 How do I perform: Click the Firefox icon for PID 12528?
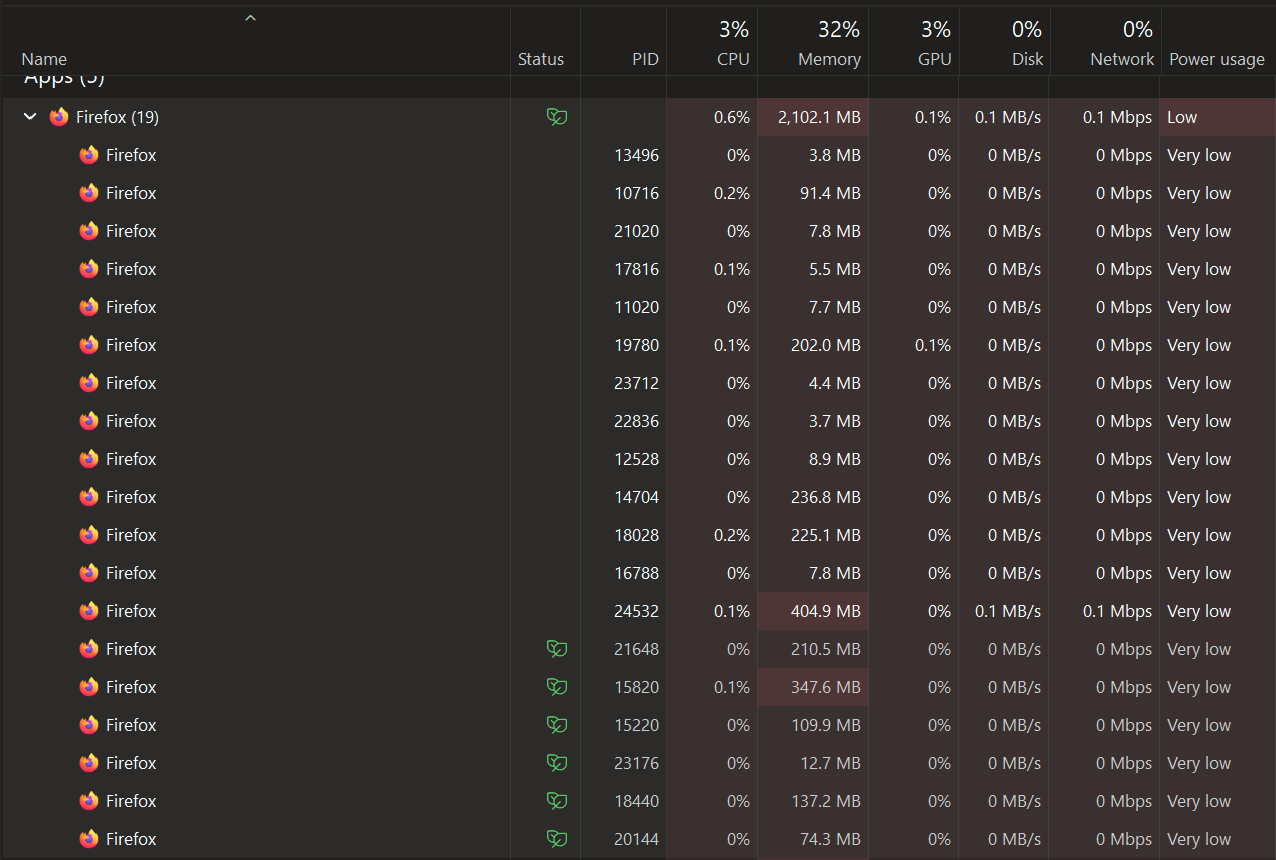click(x=89, y=459)
